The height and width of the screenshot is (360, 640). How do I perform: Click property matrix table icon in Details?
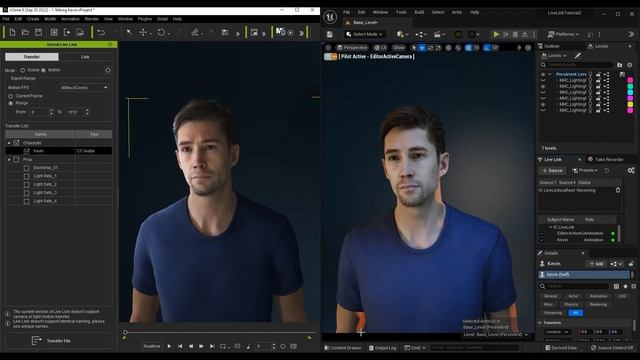click(616, 287)
